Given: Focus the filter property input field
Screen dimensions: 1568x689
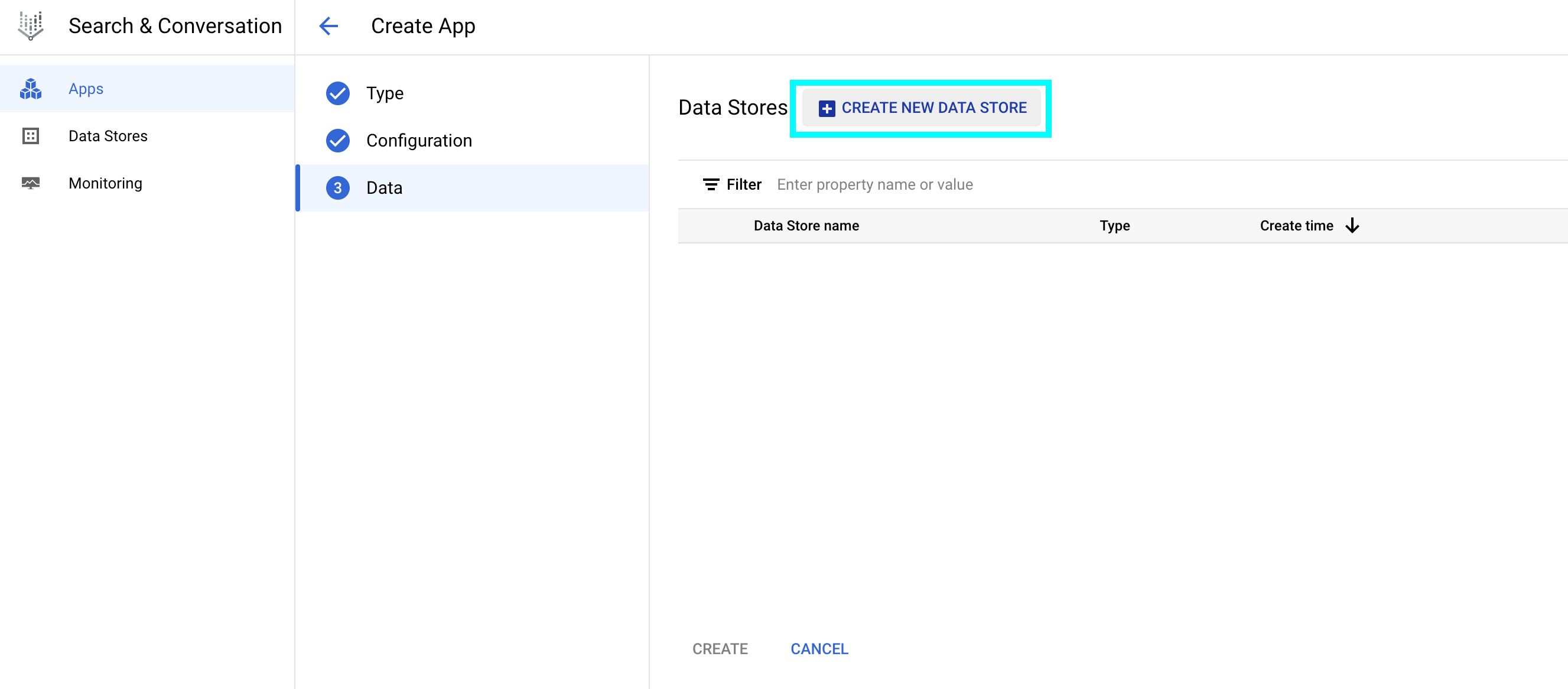Looking at the screenshot, I should [x=874, y=184].
